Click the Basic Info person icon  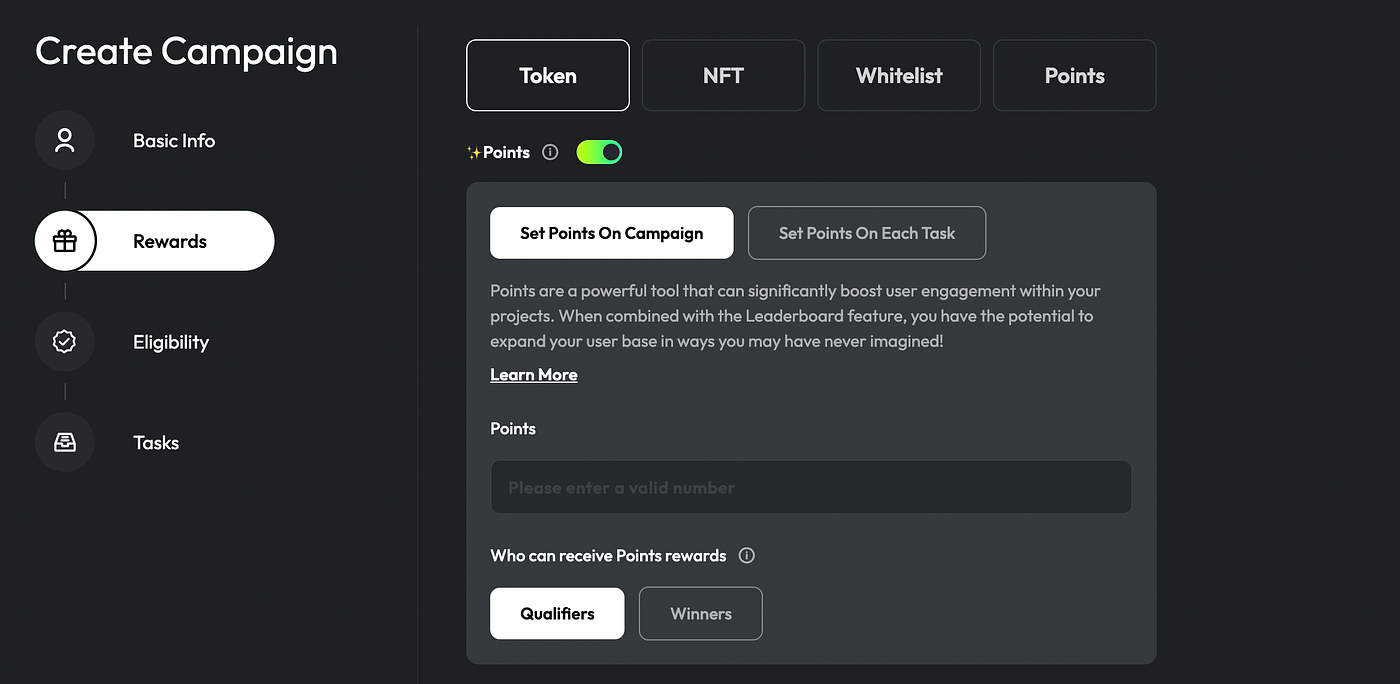pos(65,141)
